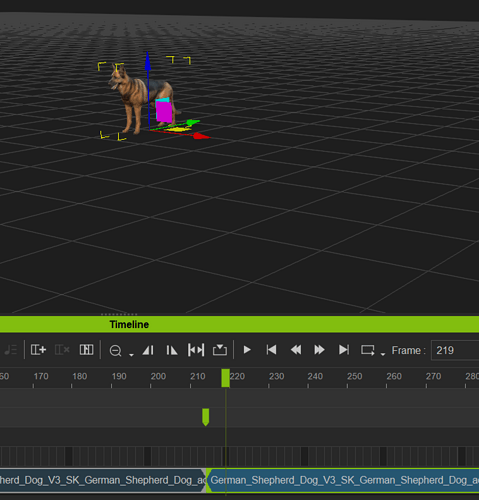Click the greyed-out music note sound icon
479x500 pixels.
click(10, 350)
